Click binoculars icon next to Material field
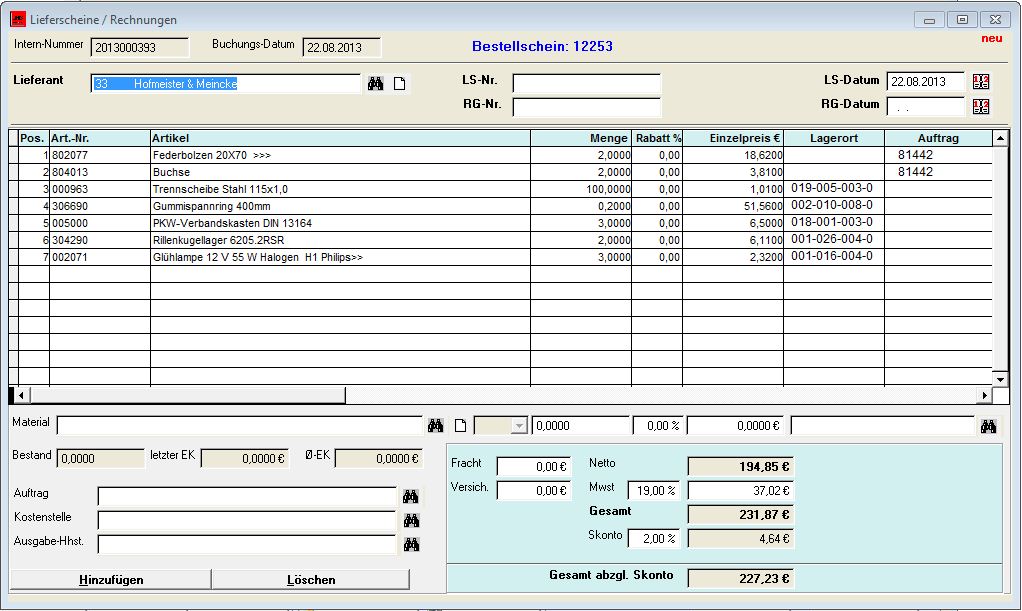The width and height of the screenshot is (1022, 611). click(x=435, y=426)
